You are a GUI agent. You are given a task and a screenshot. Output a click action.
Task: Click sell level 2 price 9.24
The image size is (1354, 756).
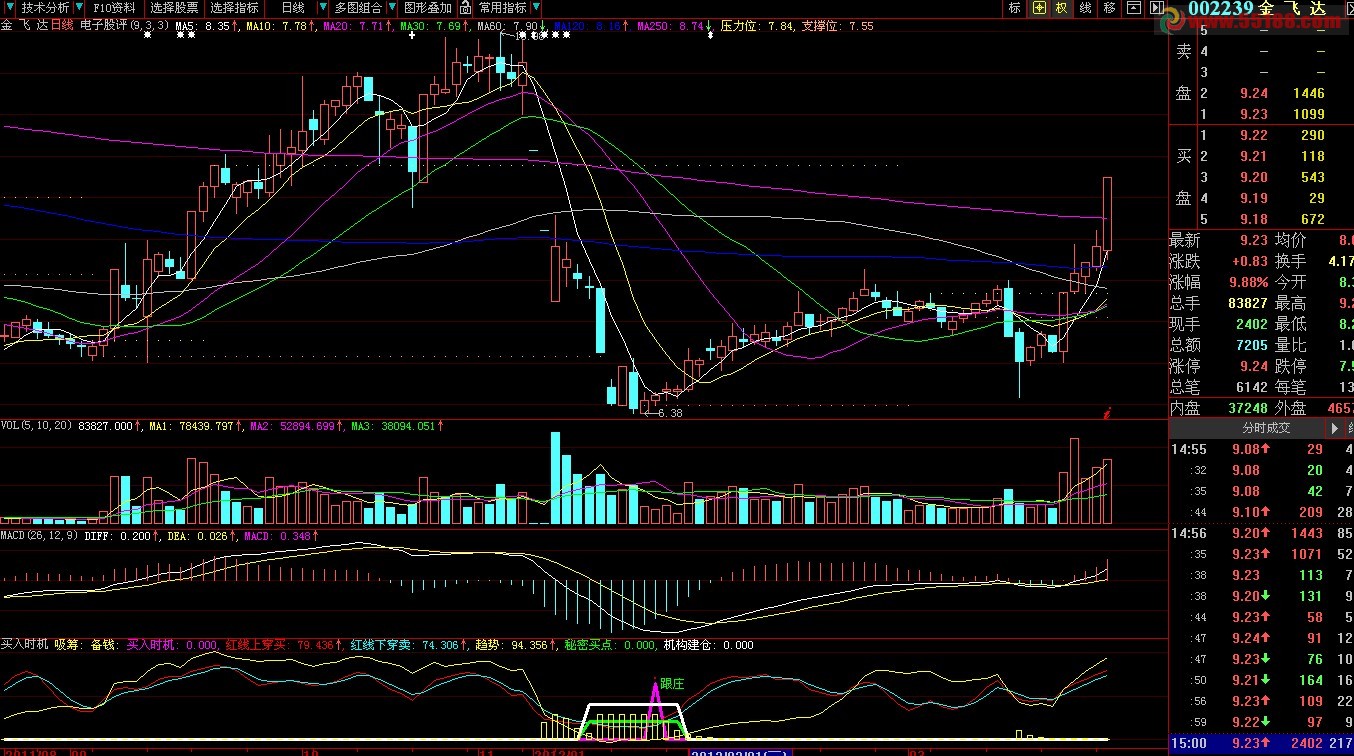[1253, 93]
